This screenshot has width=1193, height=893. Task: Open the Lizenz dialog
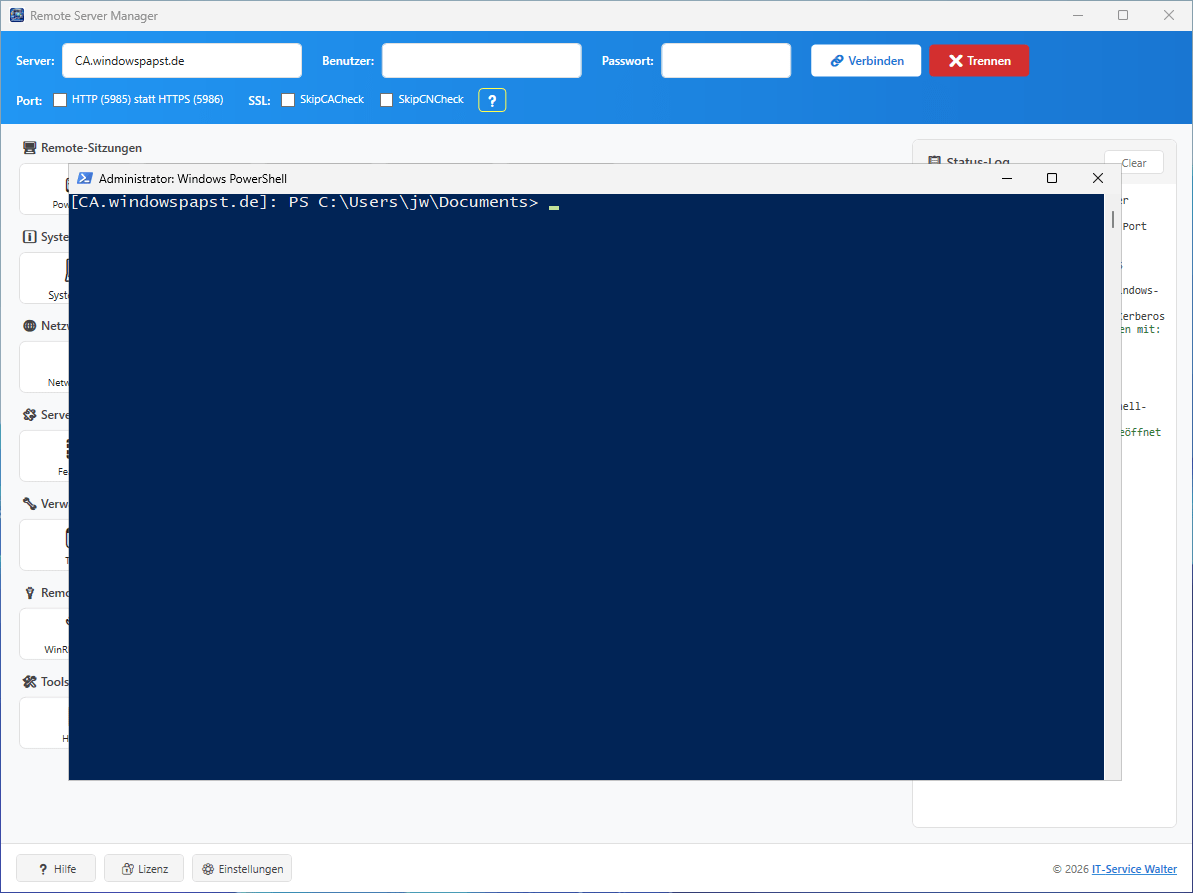[144, 869]
